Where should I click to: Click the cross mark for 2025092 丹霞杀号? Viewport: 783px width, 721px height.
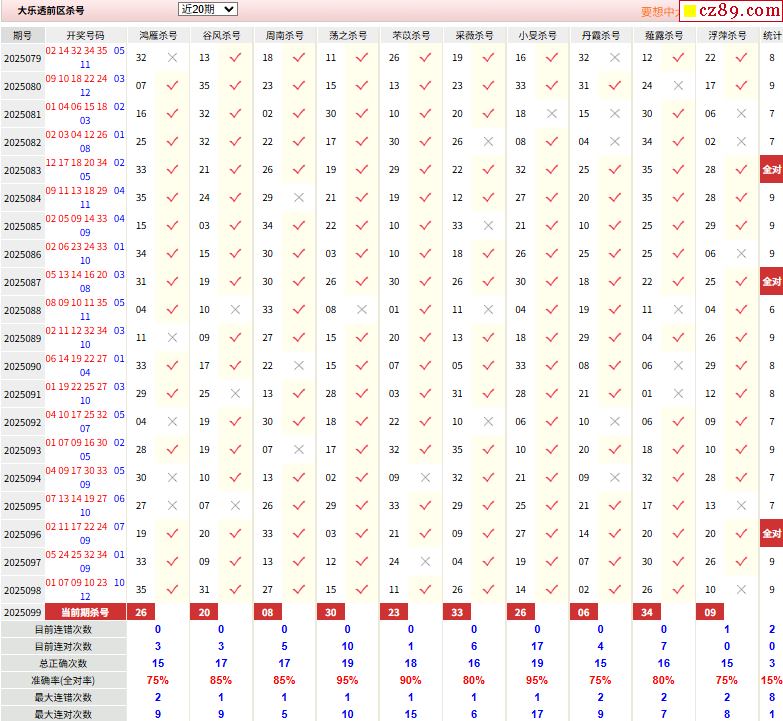[x=615, y=421]
